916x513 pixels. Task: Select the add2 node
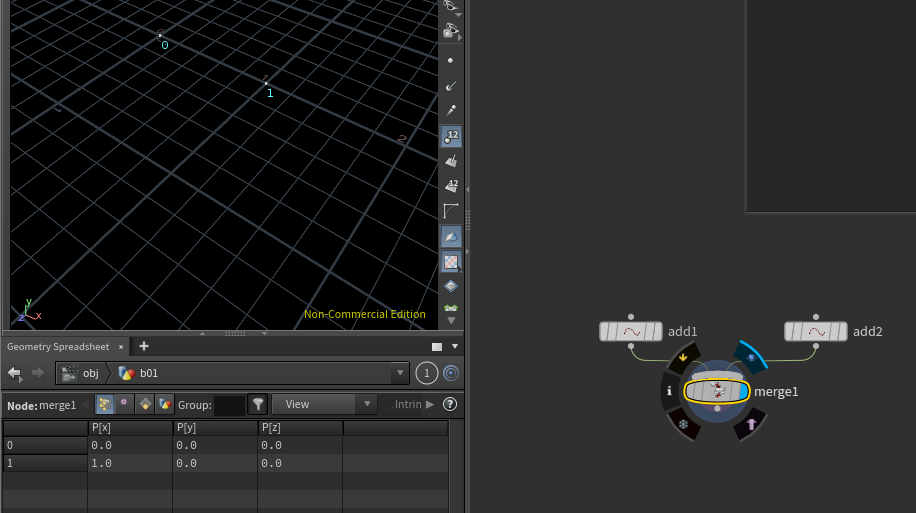tap(816, 331)
